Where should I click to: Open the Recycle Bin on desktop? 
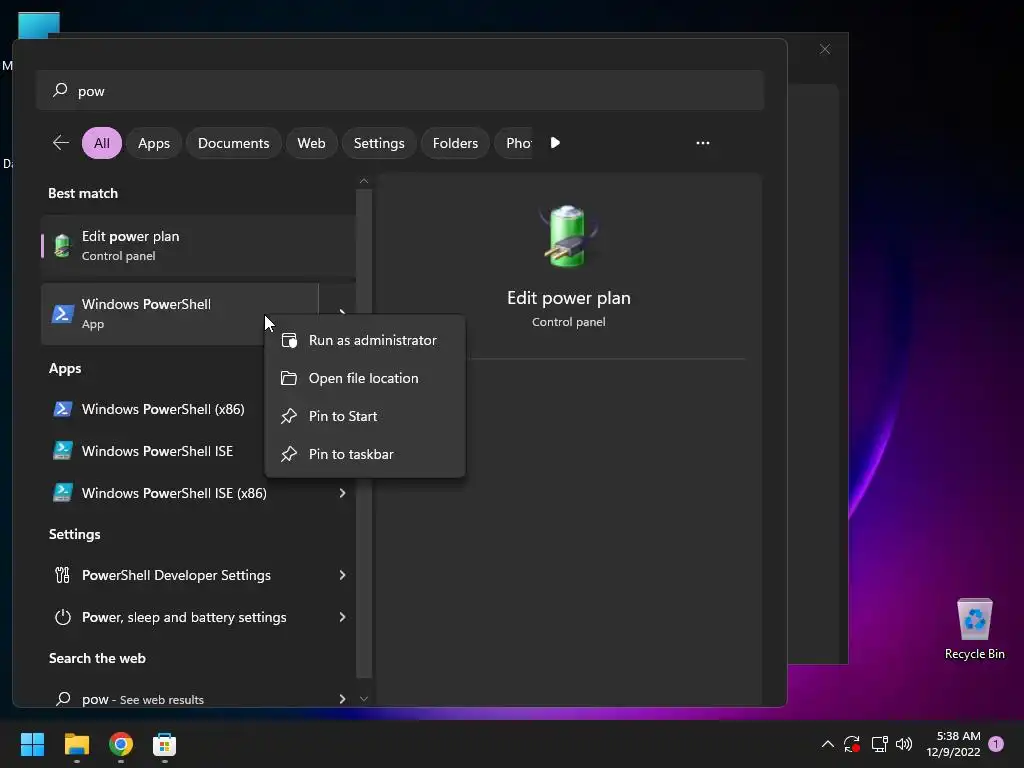974,628
